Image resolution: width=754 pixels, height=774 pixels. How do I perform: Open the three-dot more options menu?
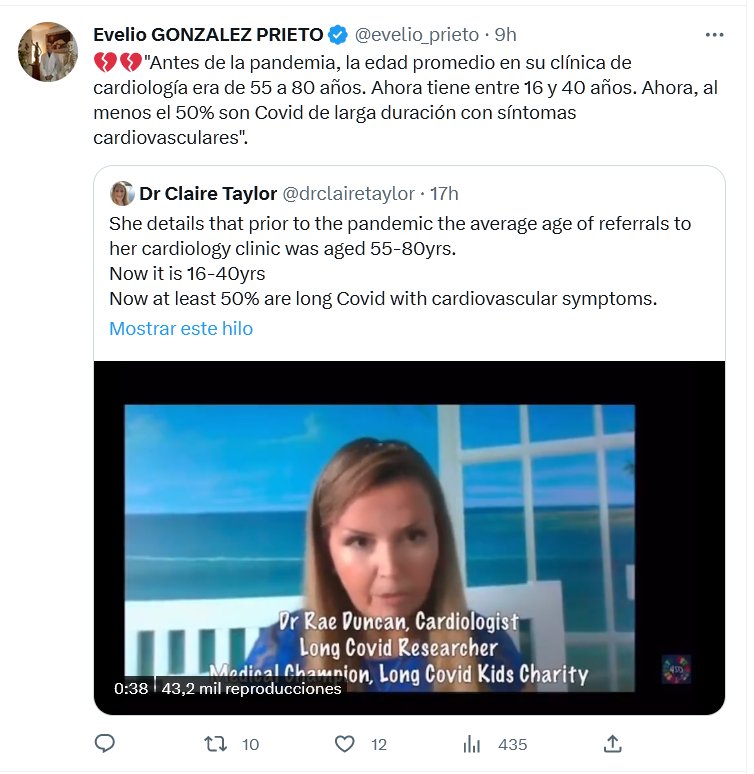coord(714,34)
